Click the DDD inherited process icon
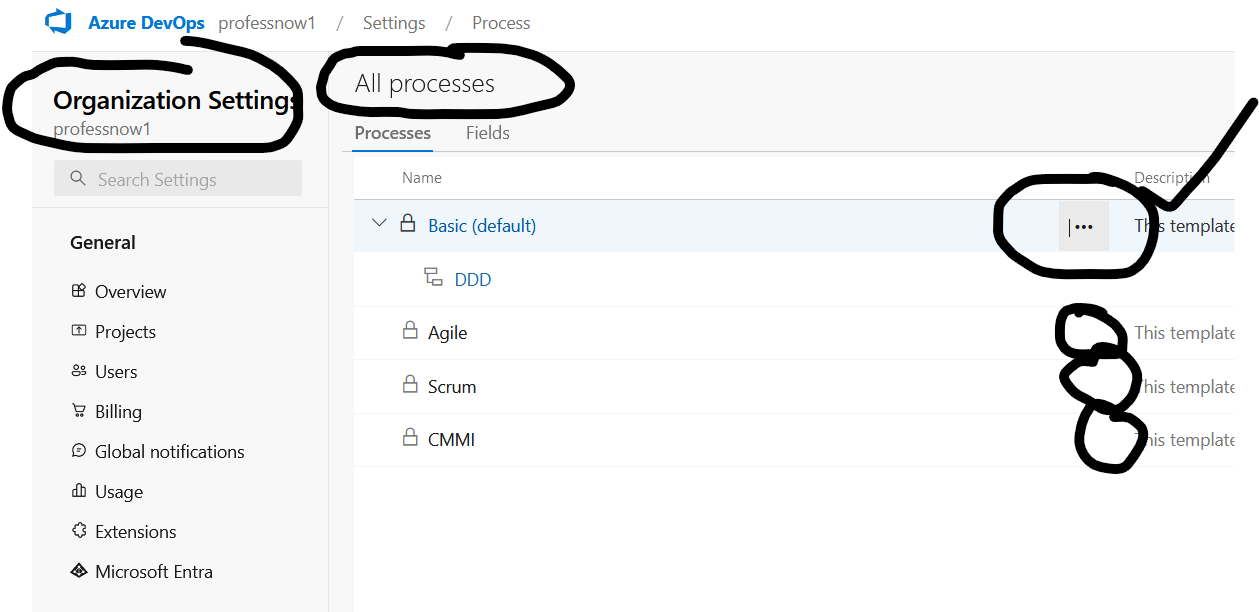The image size is (1259, 612). [433, 278]
